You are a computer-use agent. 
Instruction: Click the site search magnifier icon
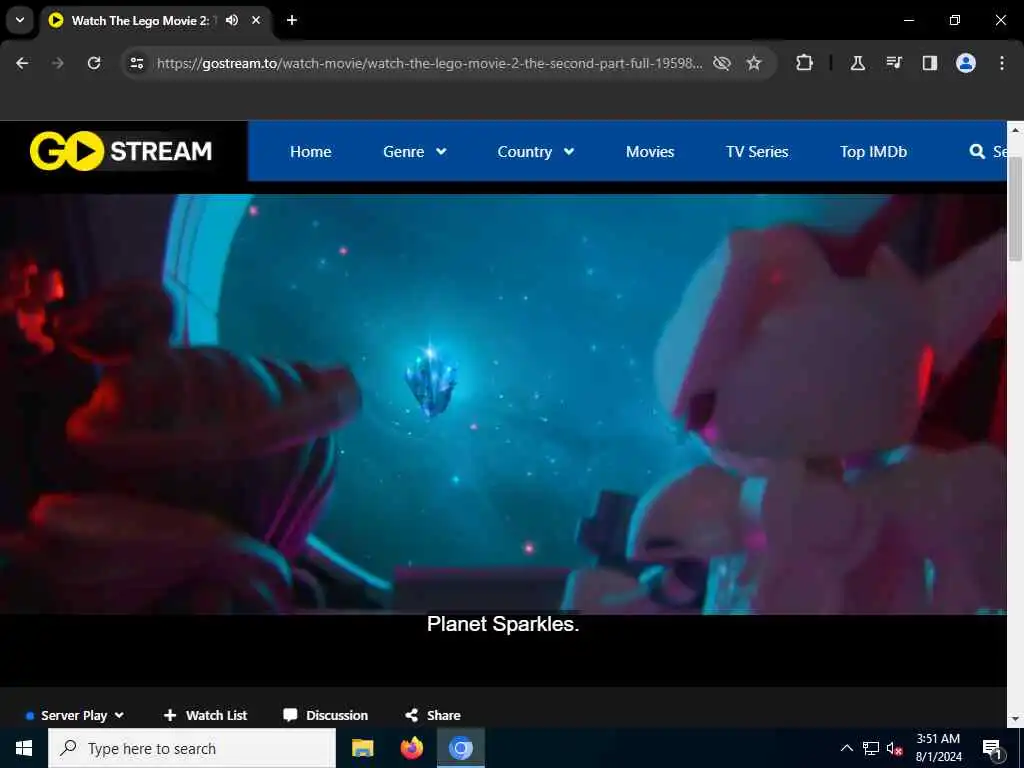[x=977, y=152]
